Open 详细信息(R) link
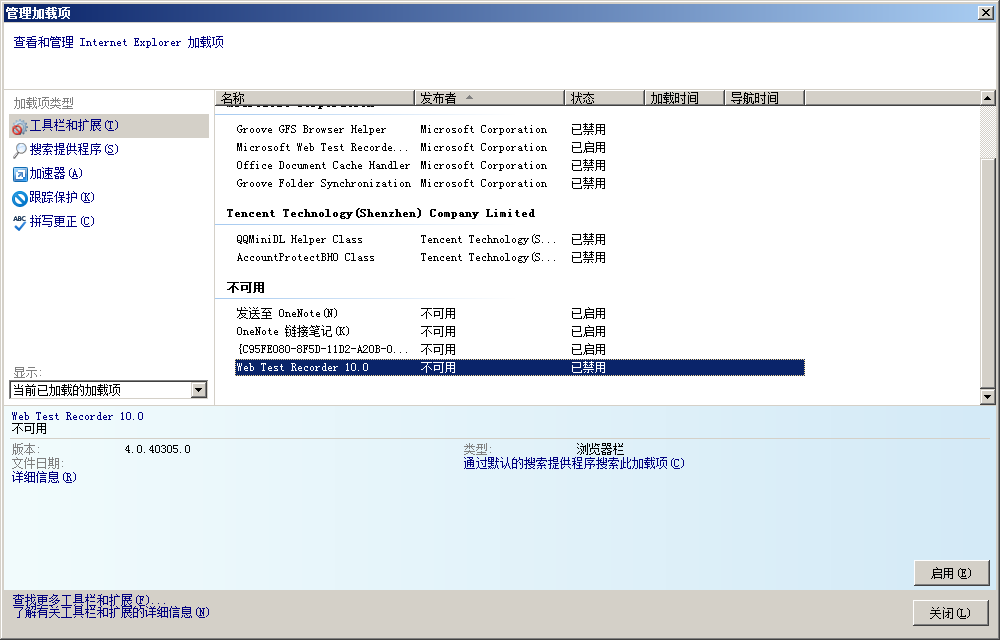The height and width of the screenshot is (640, 1000). (x=44, y=477)
